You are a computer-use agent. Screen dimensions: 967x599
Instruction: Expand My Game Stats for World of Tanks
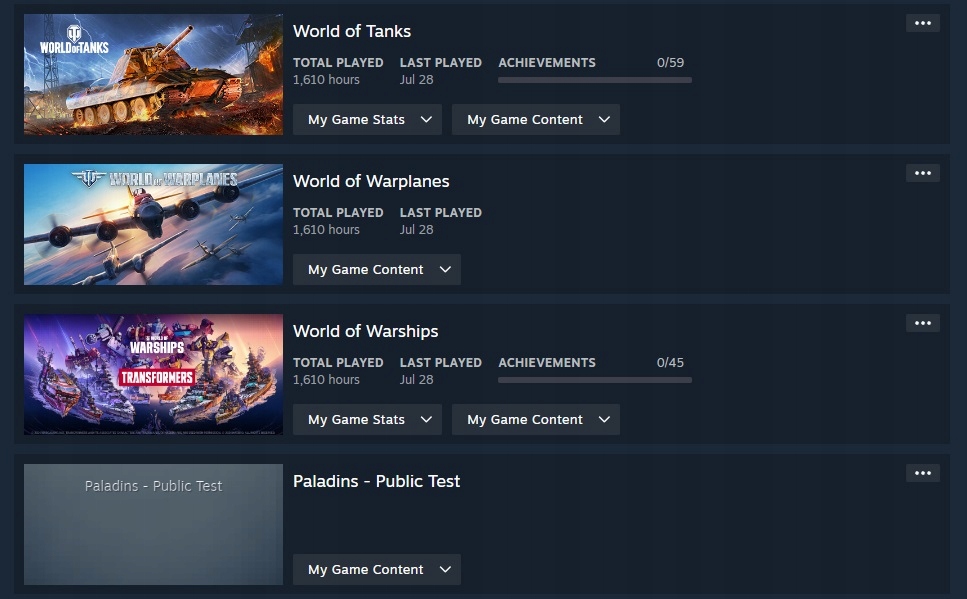367,120
